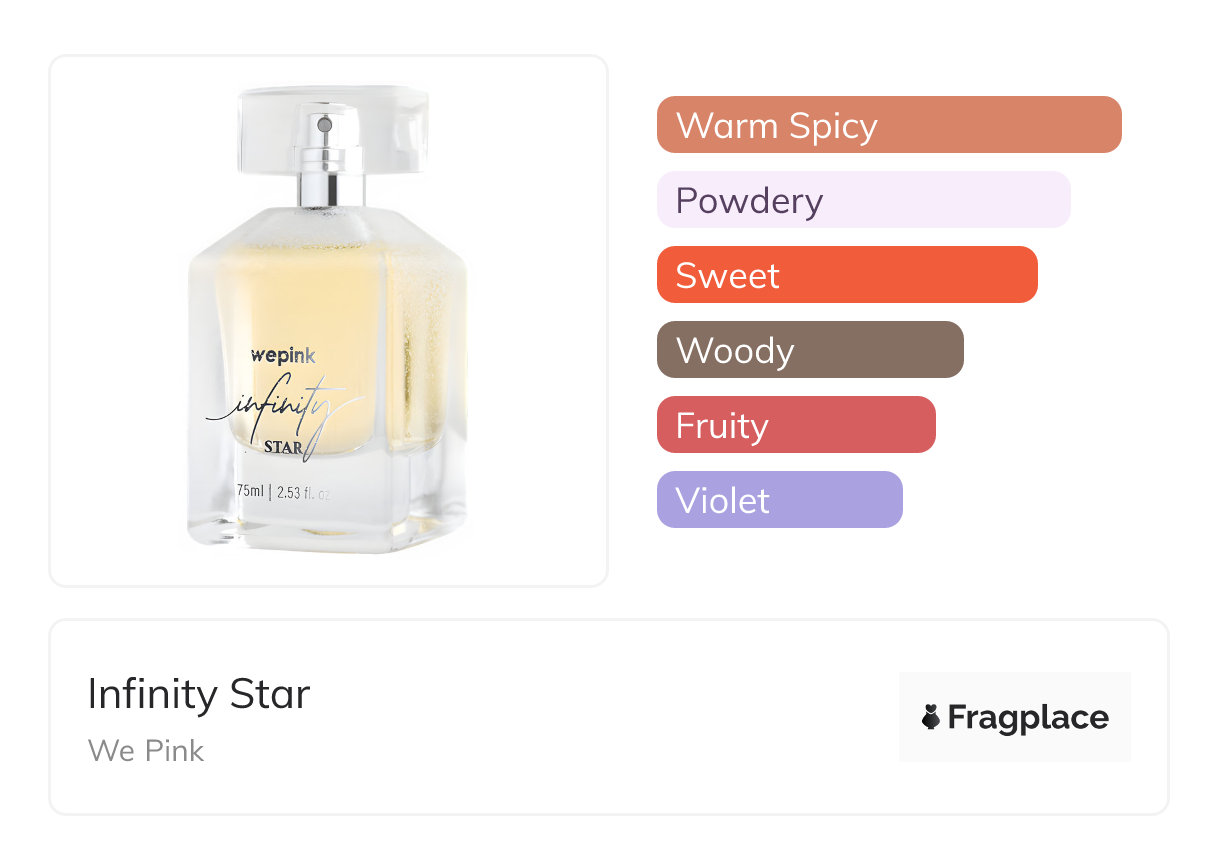This screenshot has height=864, width=1218.
Task: Select the Powdery accord bar
Action: (x=864, y=200)
